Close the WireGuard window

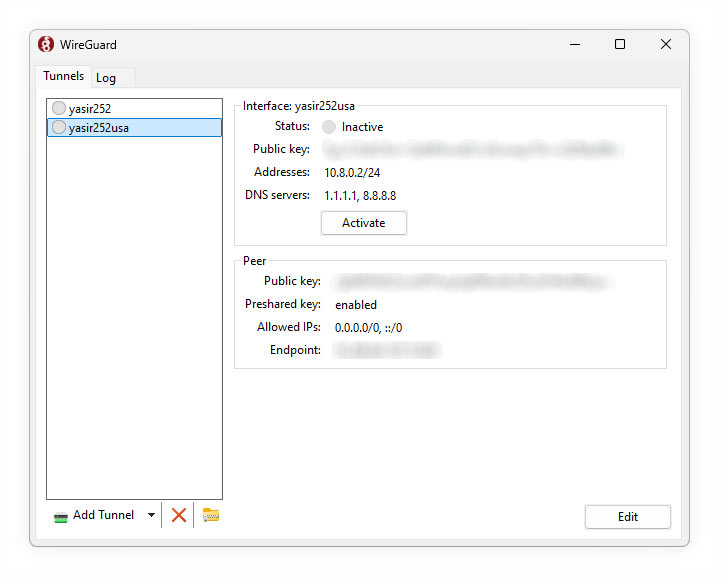(665, 44)
